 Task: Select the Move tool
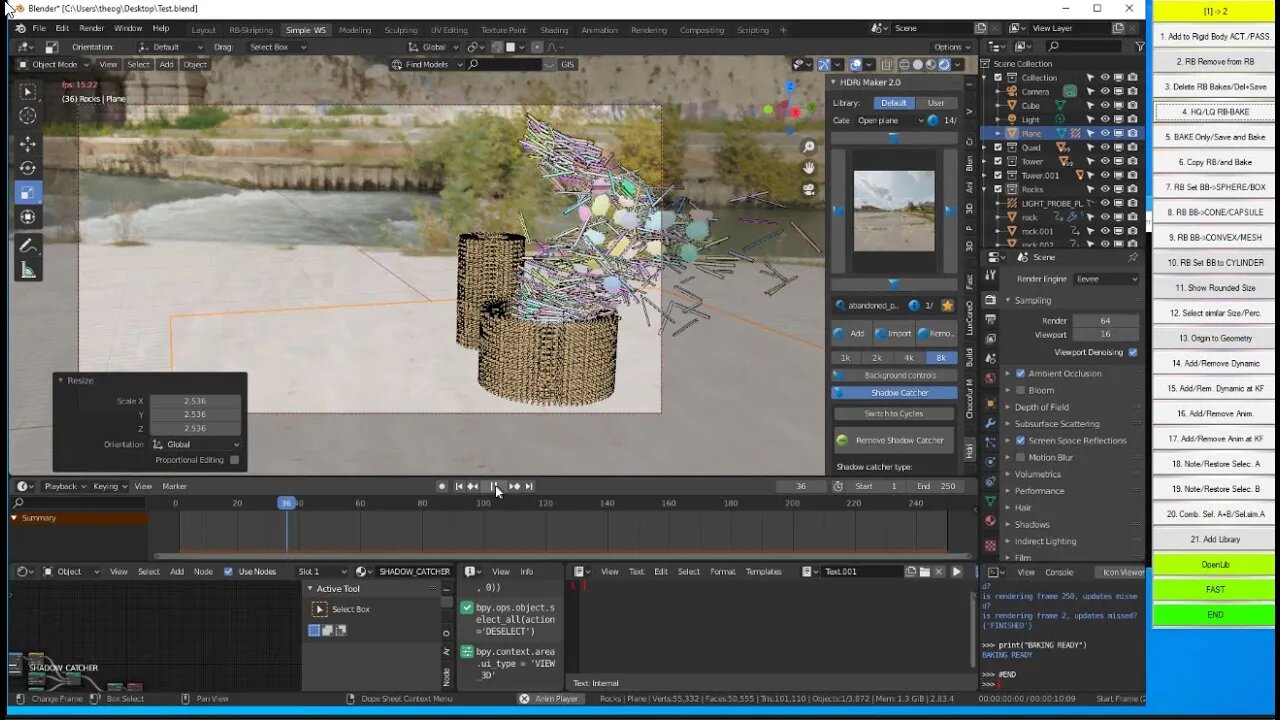pos(28,144)
